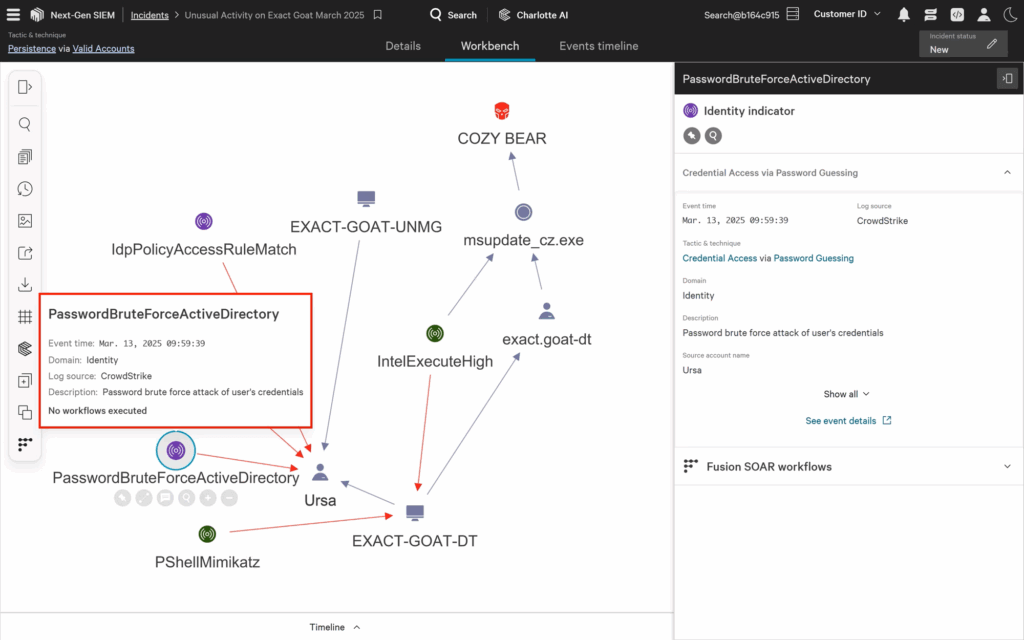1024x640 pixels.
Task: Click pin icon under Identity indicator
Action: pyautogui.click(x=692, y=136)
